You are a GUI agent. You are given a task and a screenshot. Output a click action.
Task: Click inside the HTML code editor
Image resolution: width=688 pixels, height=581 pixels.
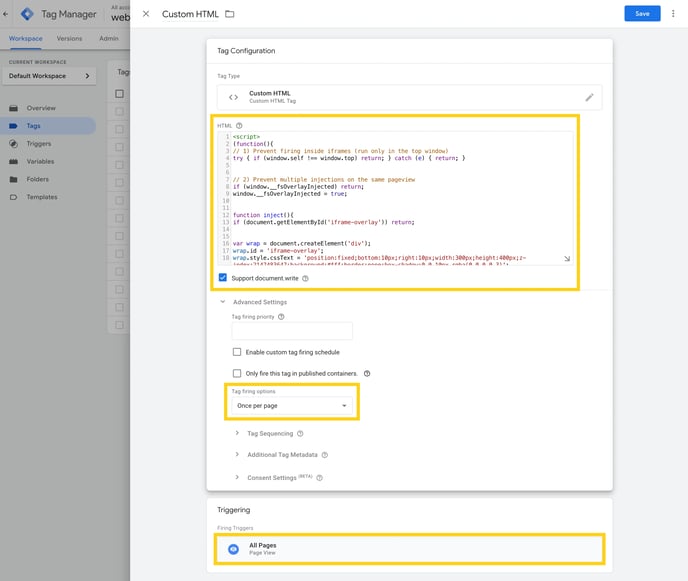point(395,198)
